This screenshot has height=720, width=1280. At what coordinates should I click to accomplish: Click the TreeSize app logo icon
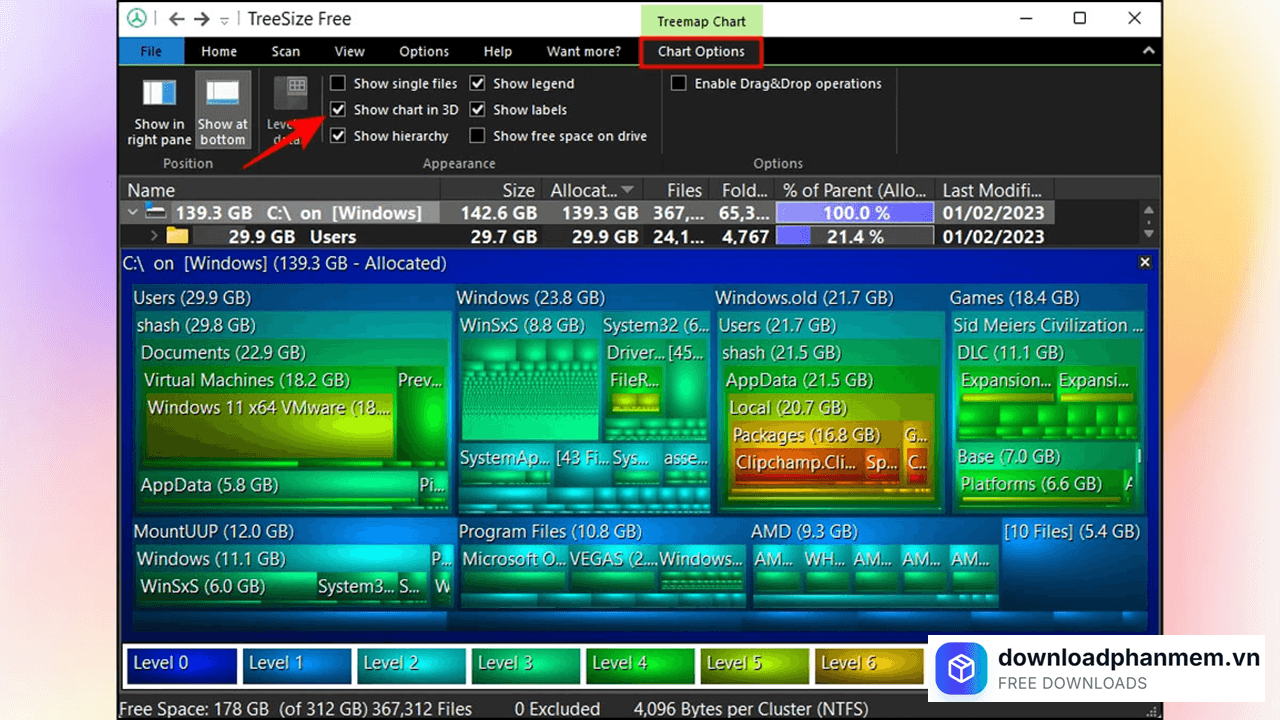137,18
